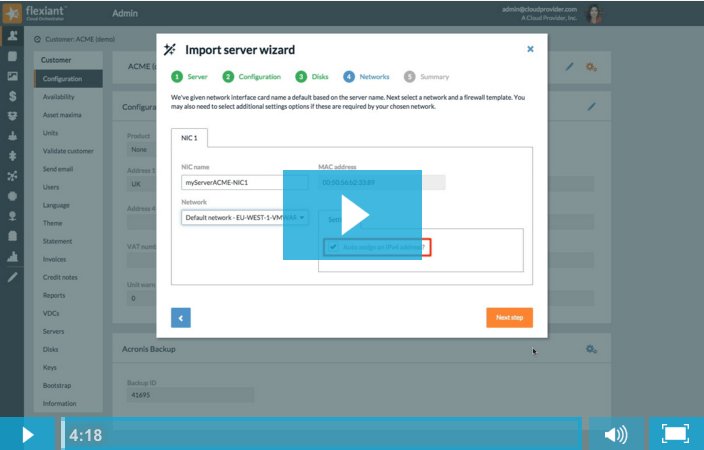The height and width of the screenshot is (450, 704).
Task: Go to wizard step 1 Server
Action: point(189,77)
